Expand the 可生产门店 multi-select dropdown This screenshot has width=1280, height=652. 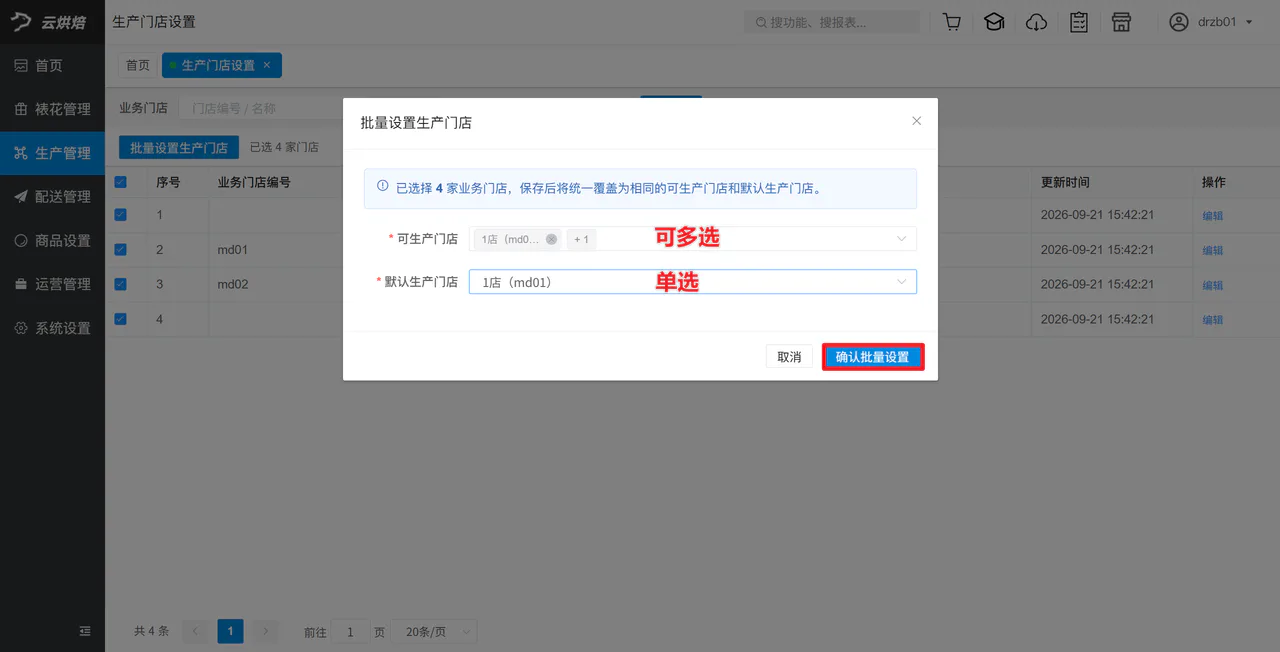(x=692, y=239)
